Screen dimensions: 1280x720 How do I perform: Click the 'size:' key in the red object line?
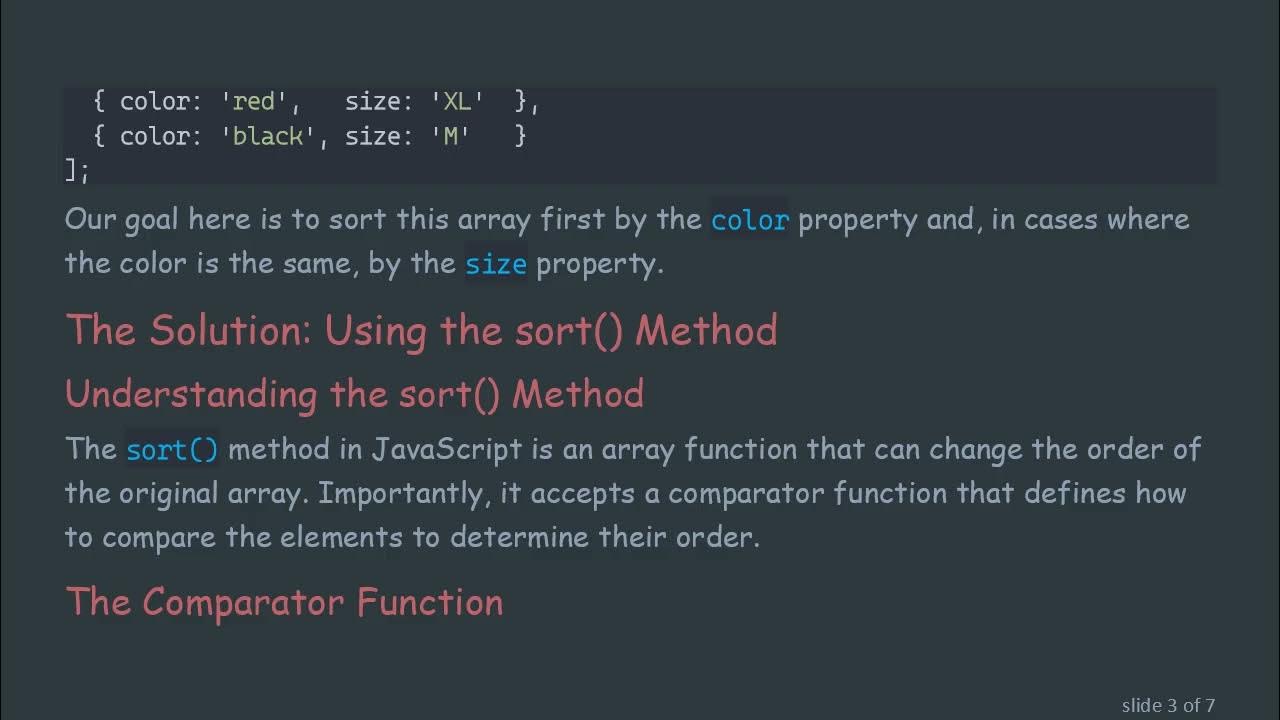click(x=373, y=101)
